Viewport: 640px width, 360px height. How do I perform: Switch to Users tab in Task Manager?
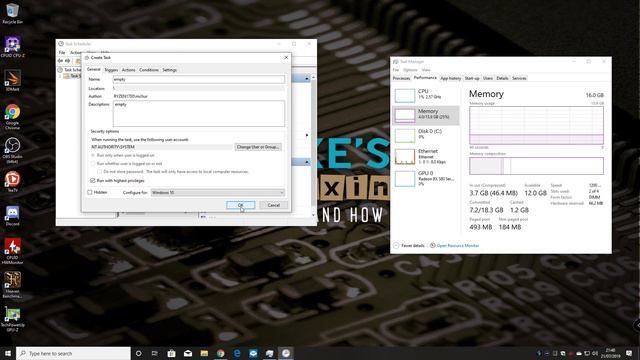point(488,78)
